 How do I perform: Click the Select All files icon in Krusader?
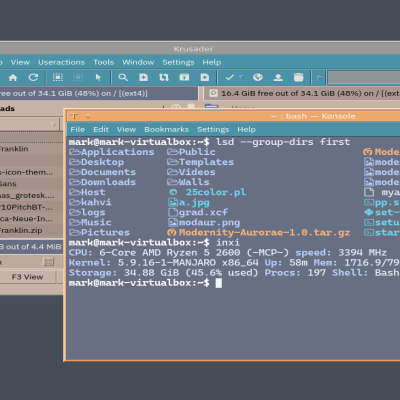[x=58, y=77]
